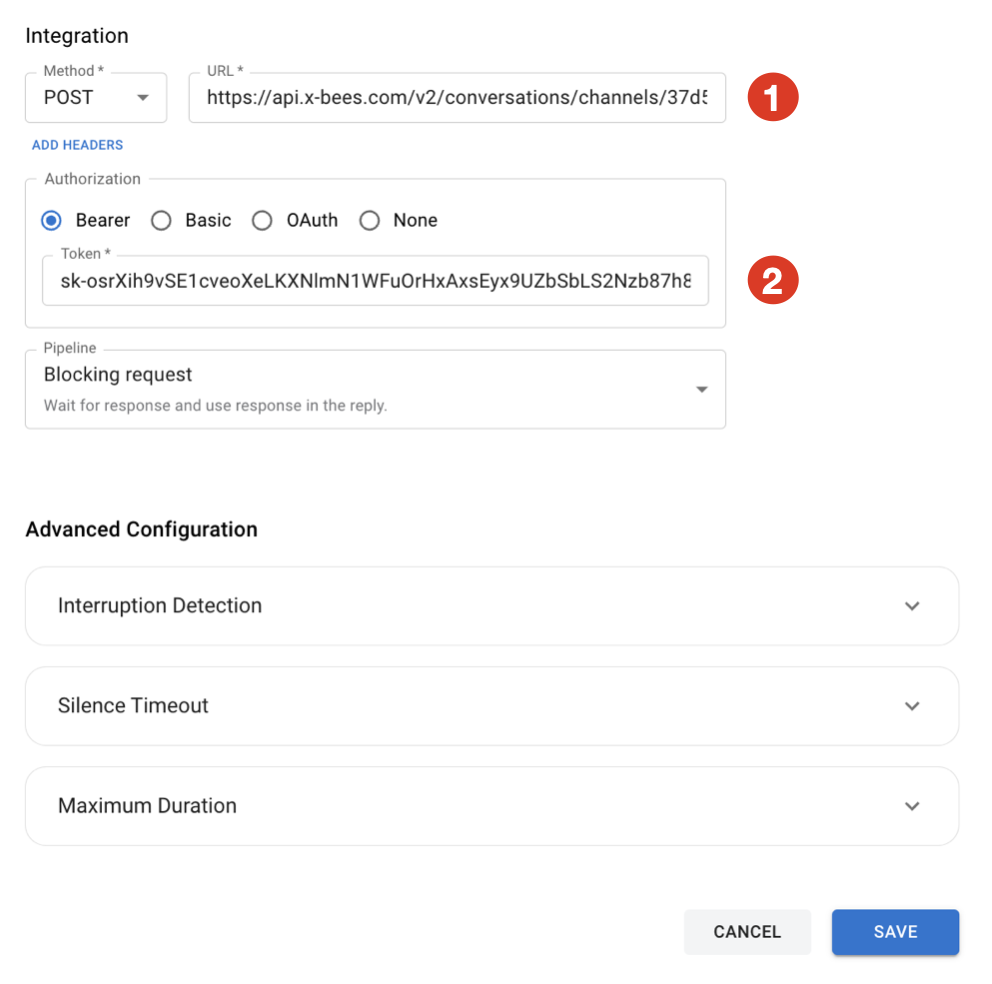The height and width of the screenshot is (984, 992).
Task: Expand the Silence Timeout section title
Action: (133, 706)
